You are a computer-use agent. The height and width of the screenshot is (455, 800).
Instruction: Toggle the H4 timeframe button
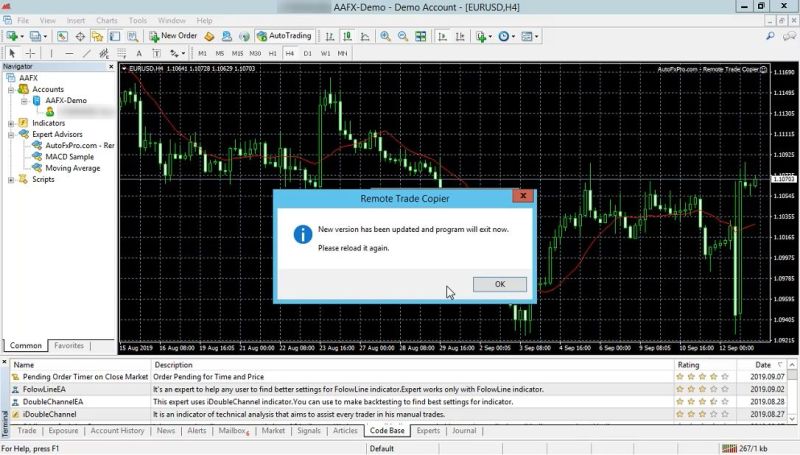tap(289, 53)
